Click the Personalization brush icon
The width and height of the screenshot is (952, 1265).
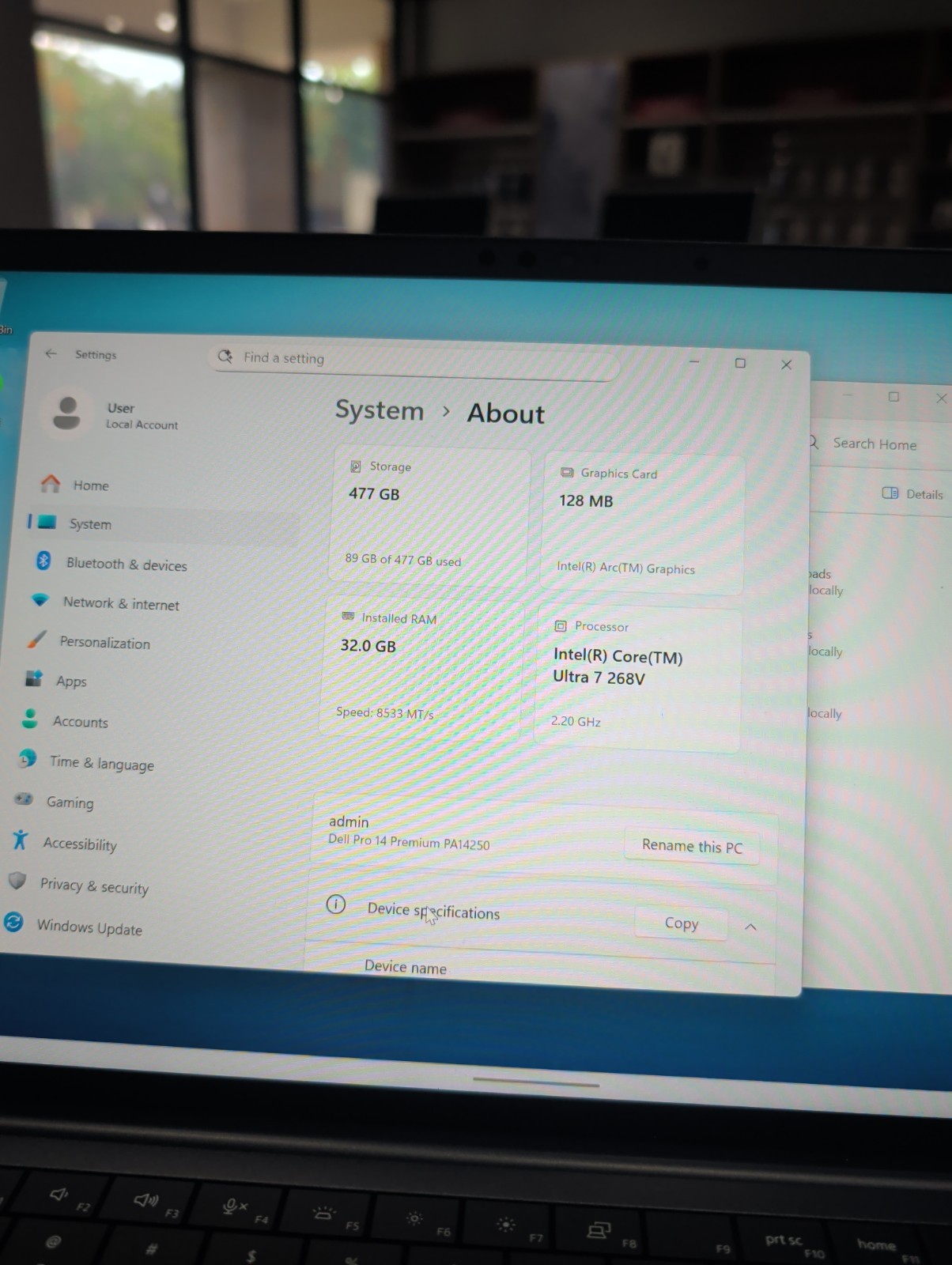pos(36,640)
